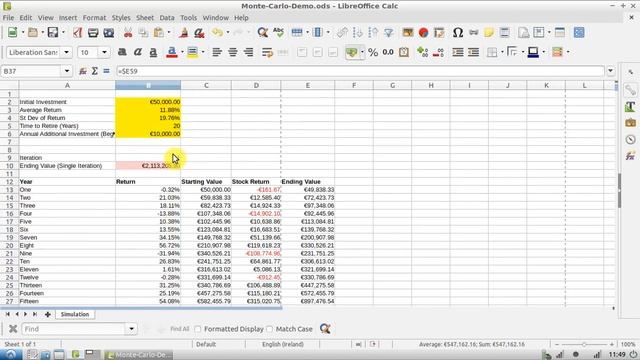Clear direct formatting
The width and height of the screenshot is (640, 360).
(199, 33)
